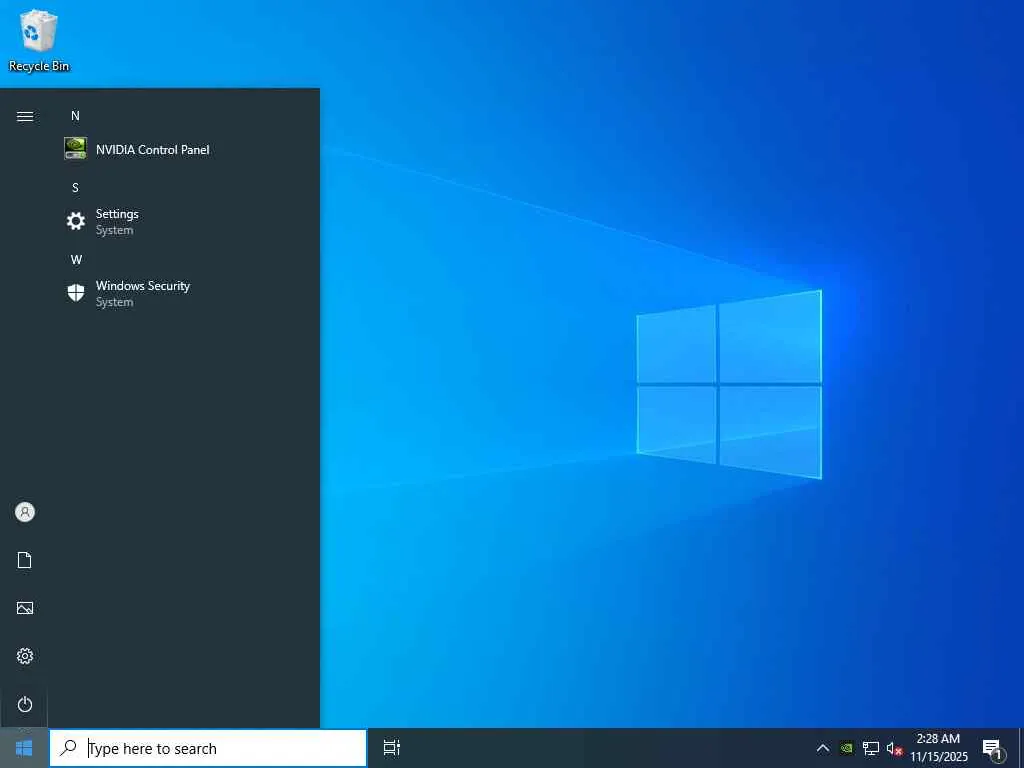The height and width of the screenshot is (768, 1024).
Task: Focus the 'Type here to search' box
Action: coord(208,748)
